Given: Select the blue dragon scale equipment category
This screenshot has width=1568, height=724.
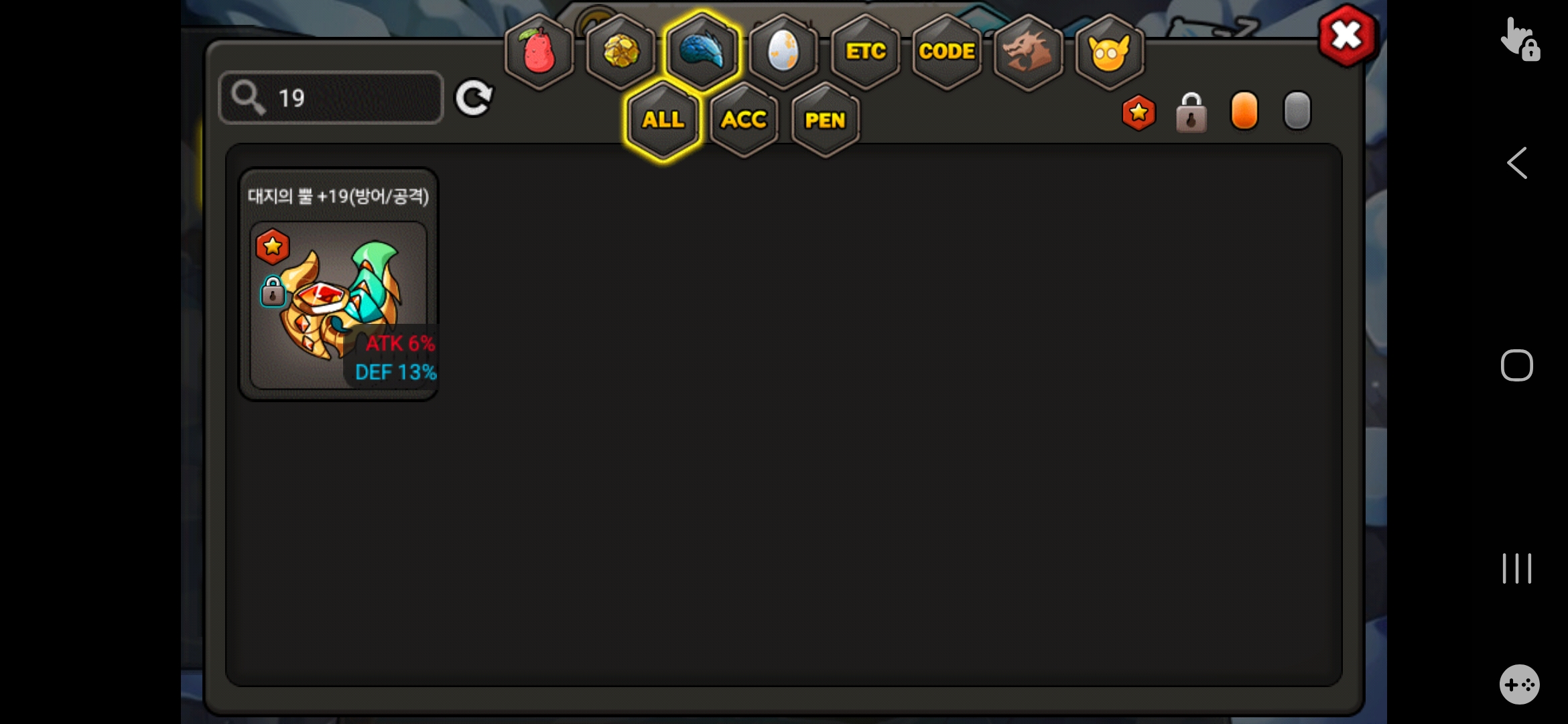Looking at the screenshot, I should (x=702, y=52).
